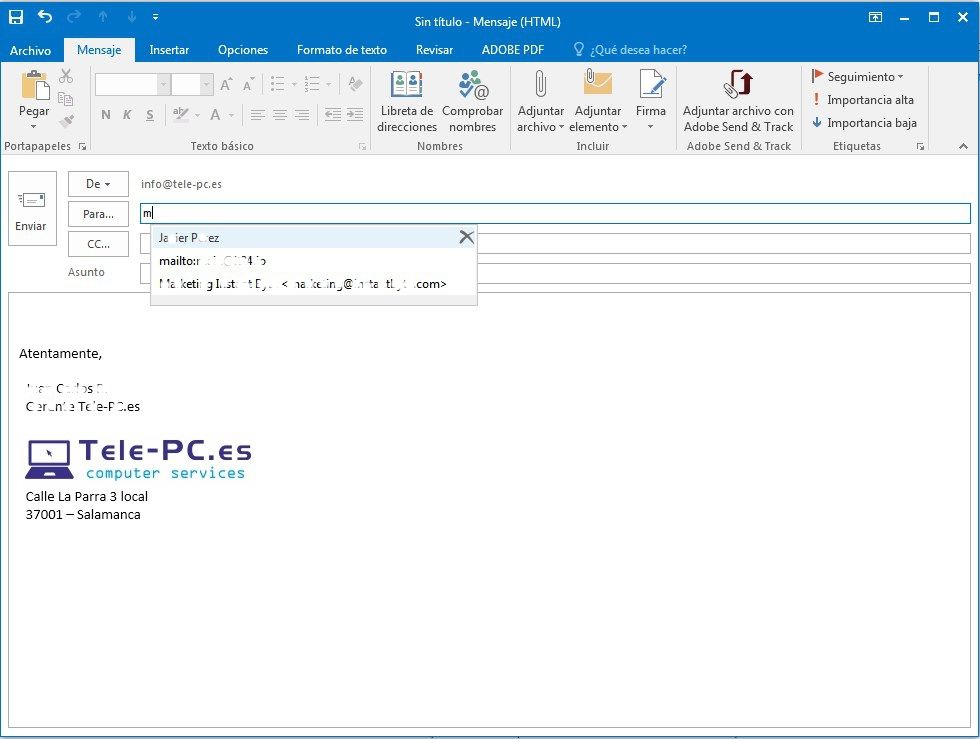Click the Copiar formato brush icon

(x=66, y=121)
